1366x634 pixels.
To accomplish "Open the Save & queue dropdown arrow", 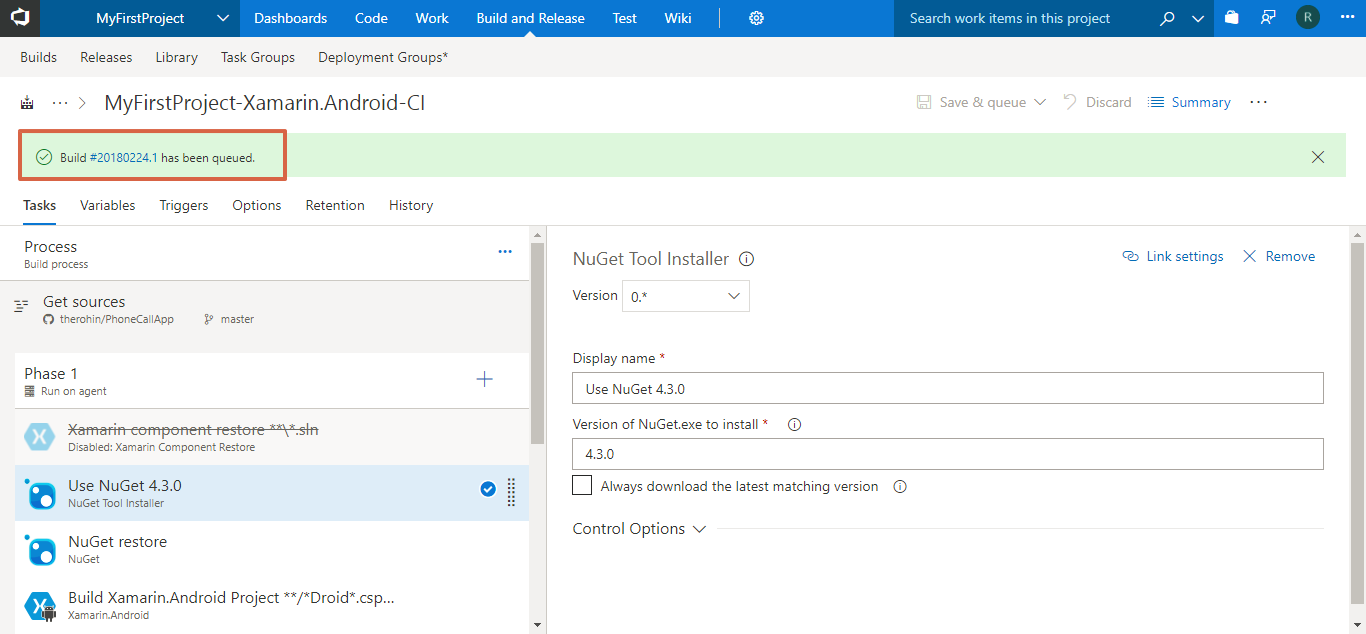I will [x=1039, y=102].
